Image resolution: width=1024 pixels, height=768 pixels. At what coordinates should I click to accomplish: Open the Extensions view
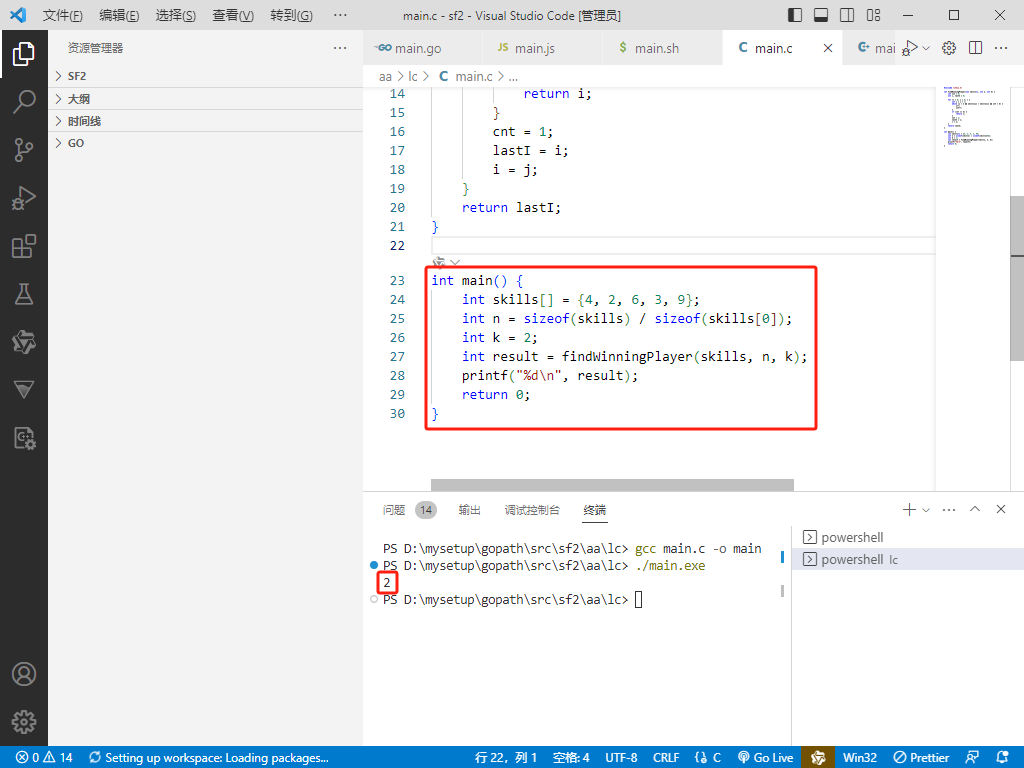point(24,246)
